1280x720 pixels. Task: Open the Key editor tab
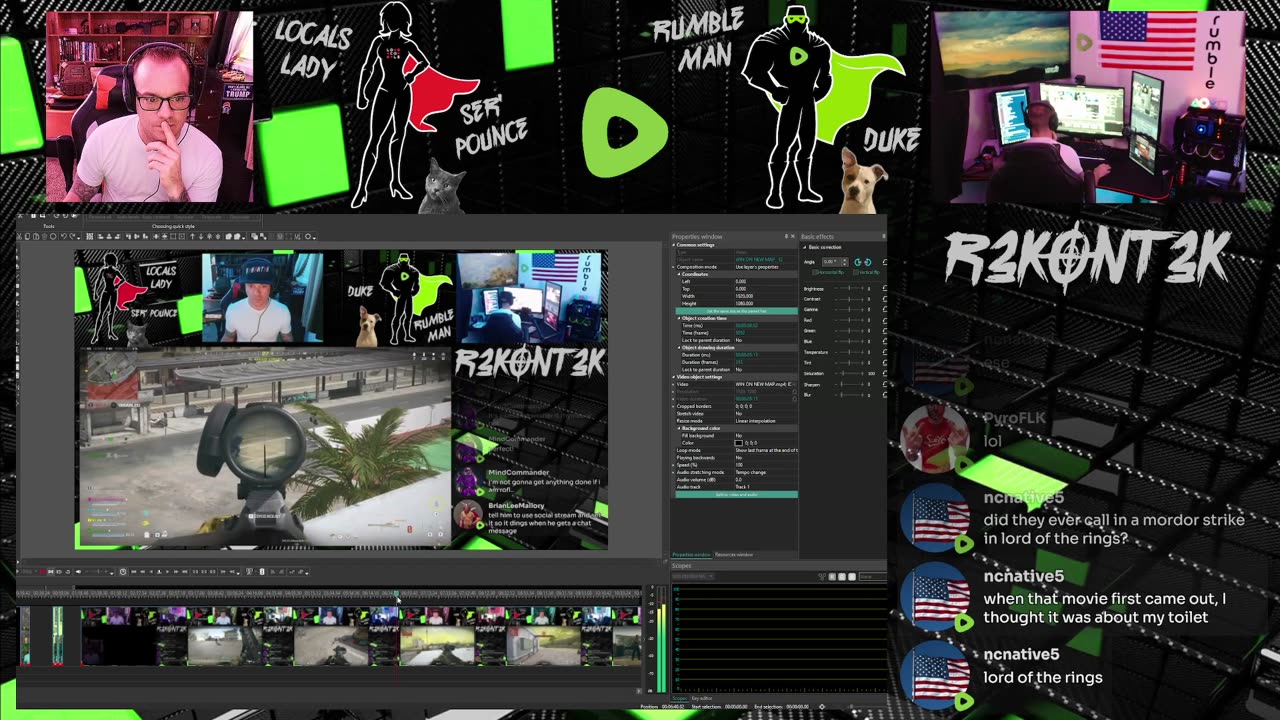[702, 698]
